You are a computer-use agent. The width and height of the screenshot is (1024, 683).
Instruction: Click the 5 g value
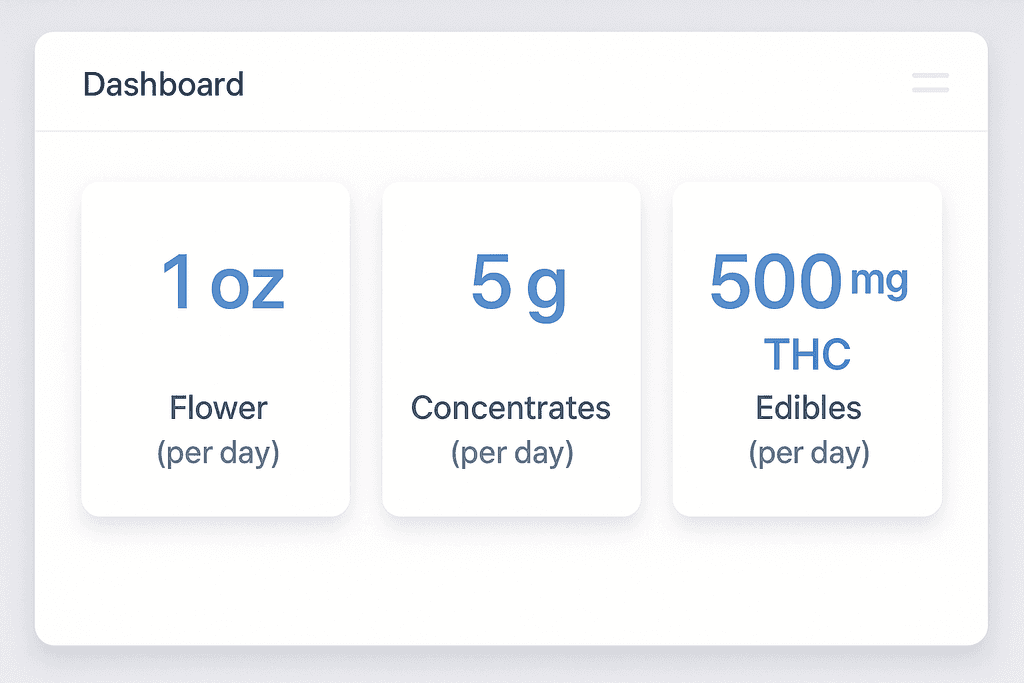pyautogui.click(x=518, y=283)
